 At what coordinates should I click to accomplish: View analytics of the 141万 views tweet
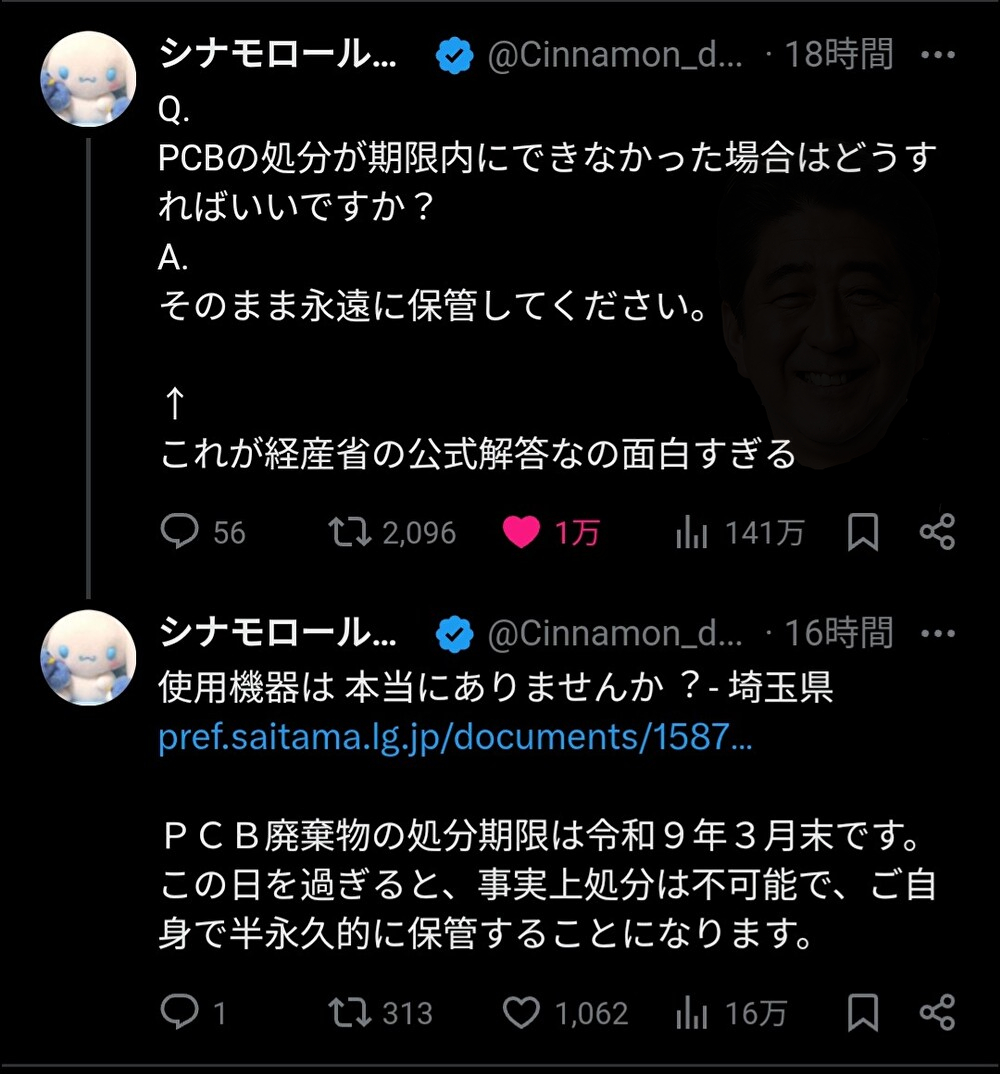click(692, 533)
